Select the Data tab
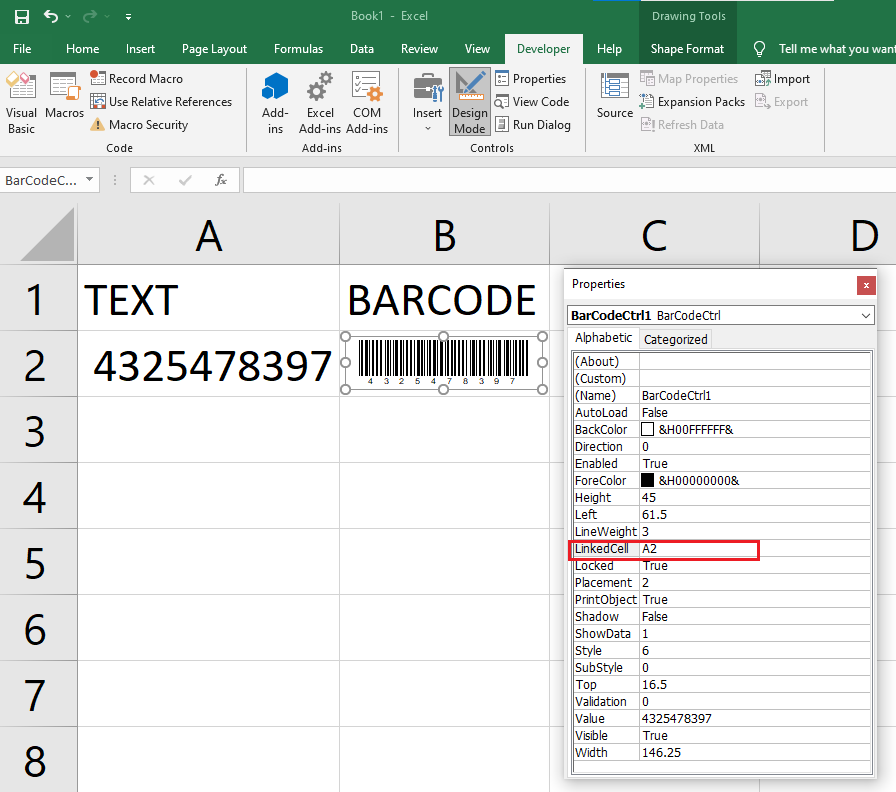 362,49
